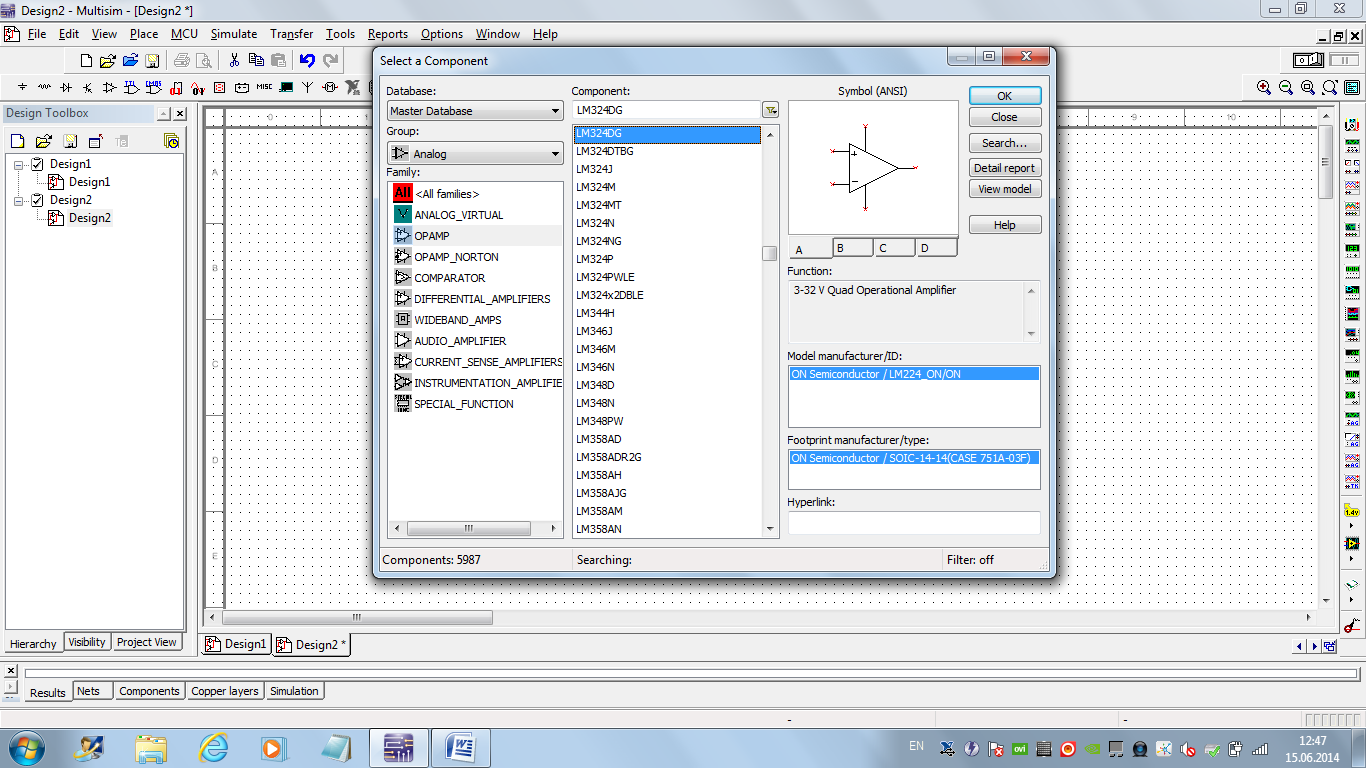Click the View model button
The height and width of the screenshot is (768, 1366).
[1005, 189]
